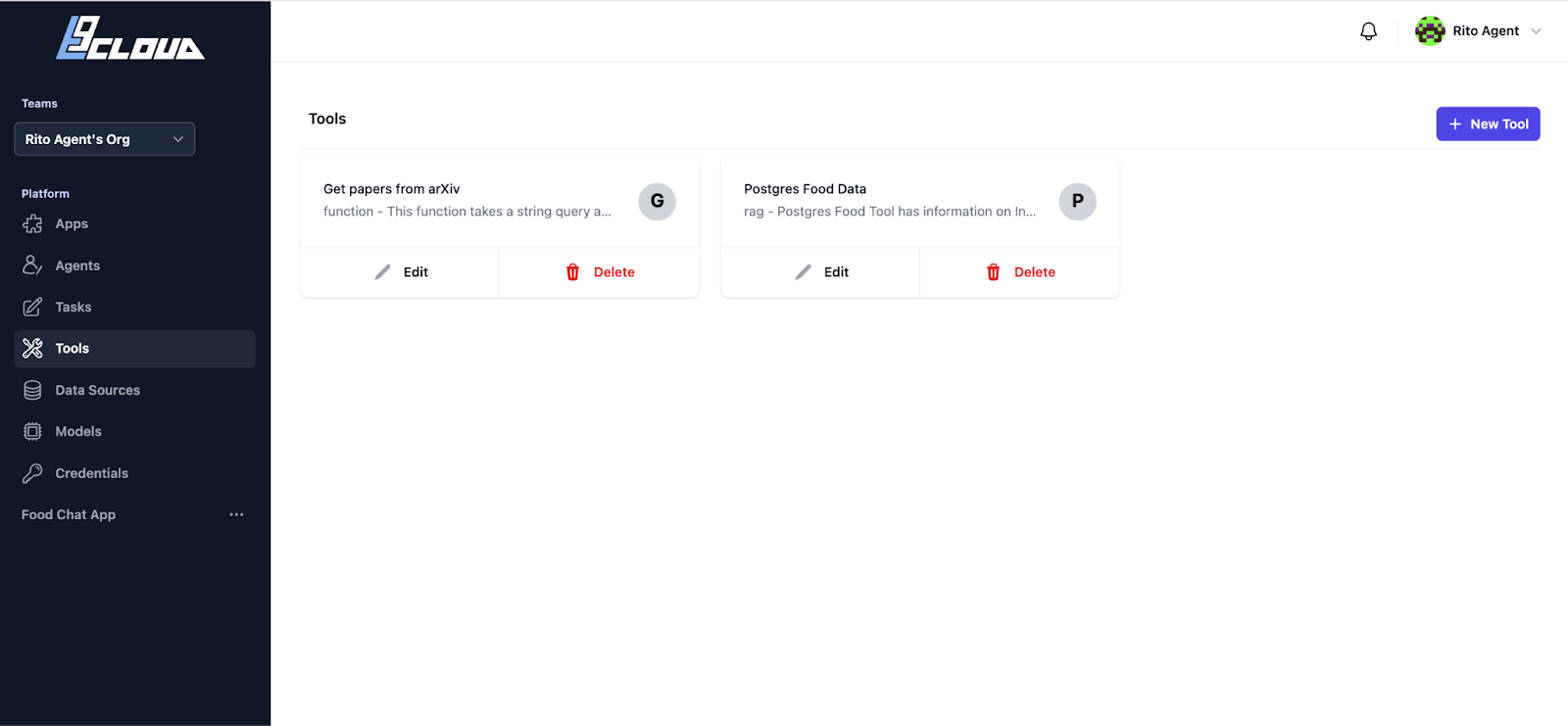Switch to Models page

coord(134,431)
